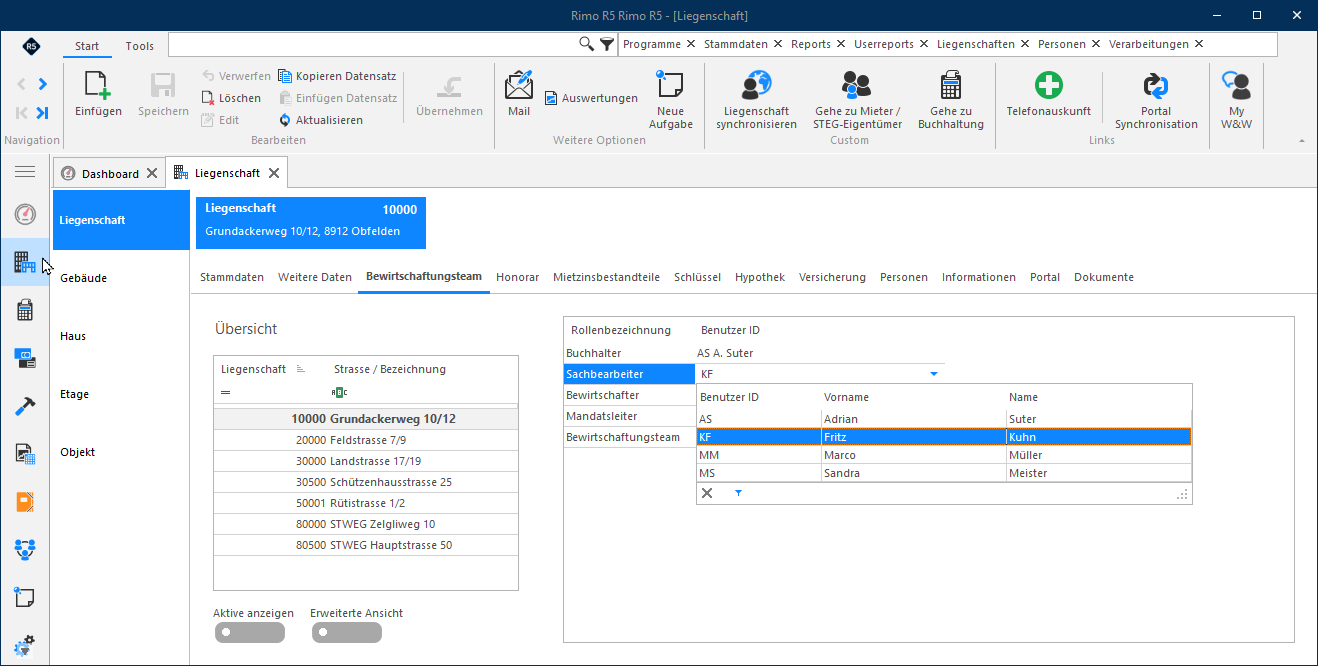Click the hamburger menu in sidebar

point(25,172)
